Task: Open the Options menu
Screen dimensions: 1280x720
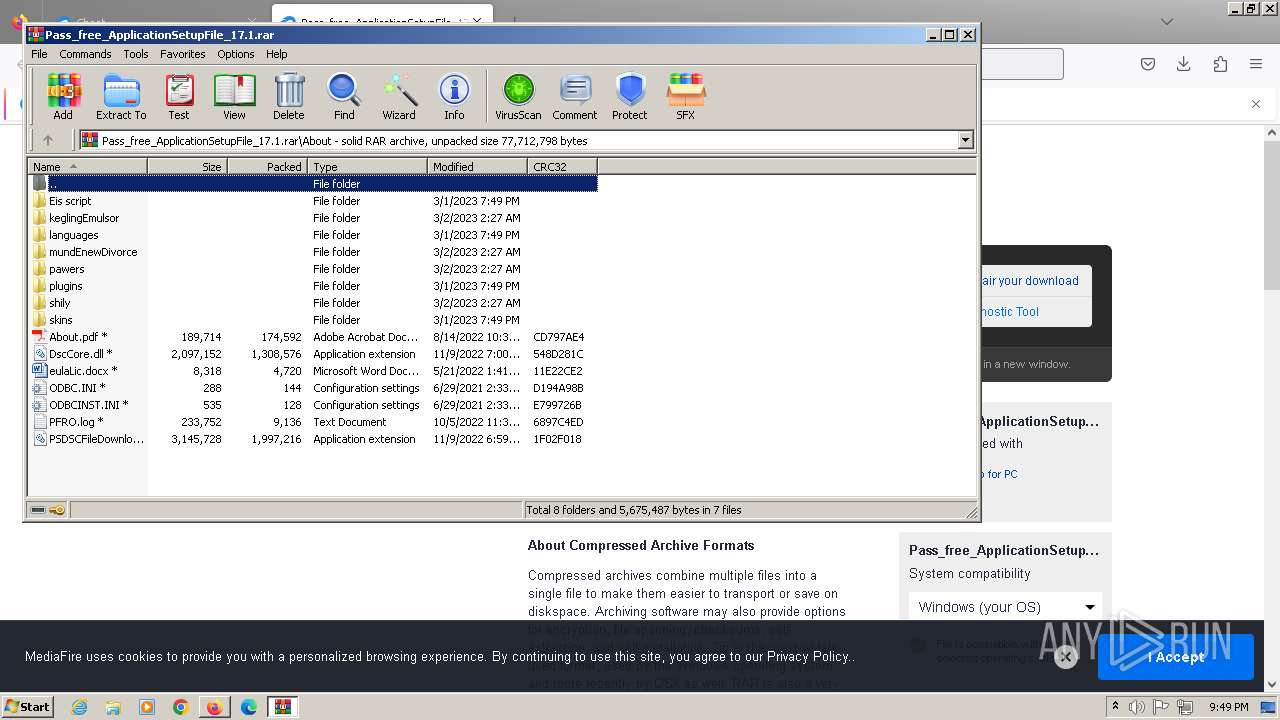Action: point(236,54)
